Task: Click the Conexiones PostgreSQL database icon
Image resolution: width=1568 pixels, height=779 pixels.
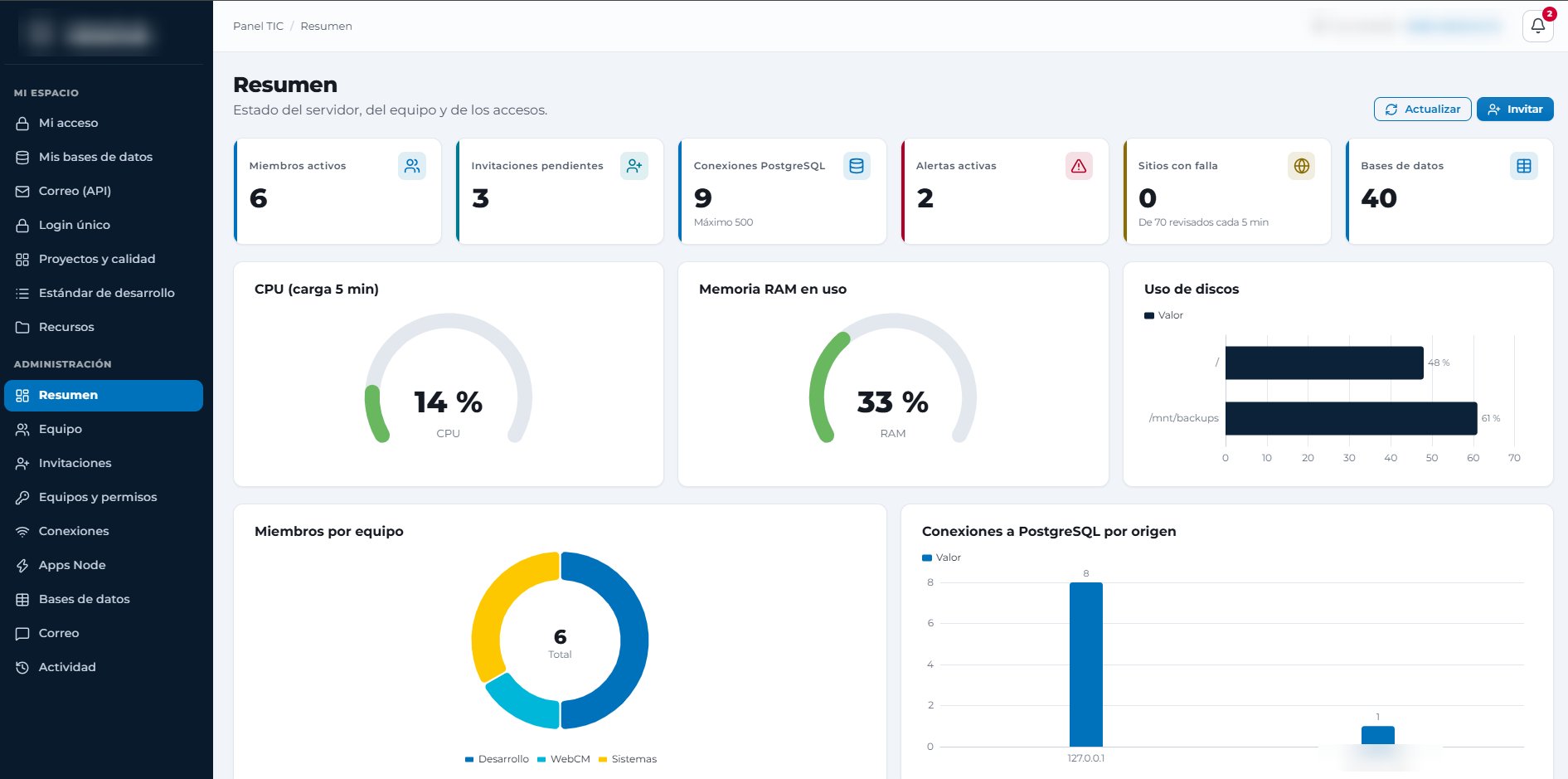Action: 857,166
